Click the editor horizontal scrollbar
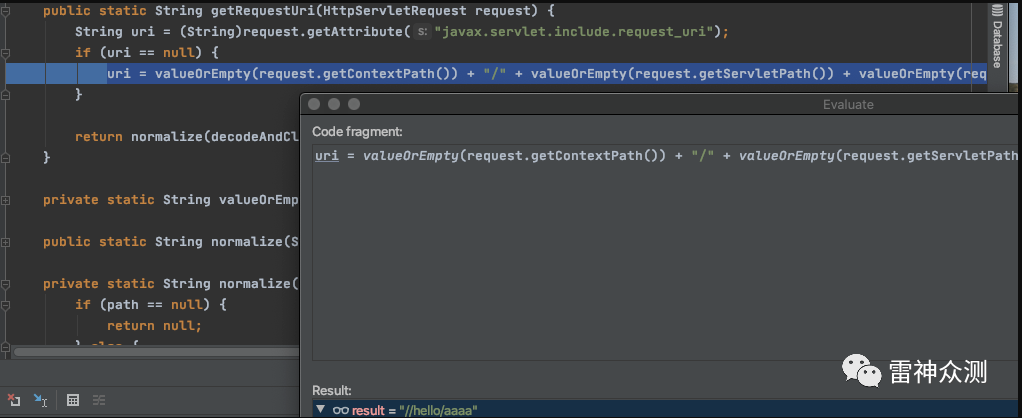This screenshot has width=1022, height=418. (x=156, y=352)
